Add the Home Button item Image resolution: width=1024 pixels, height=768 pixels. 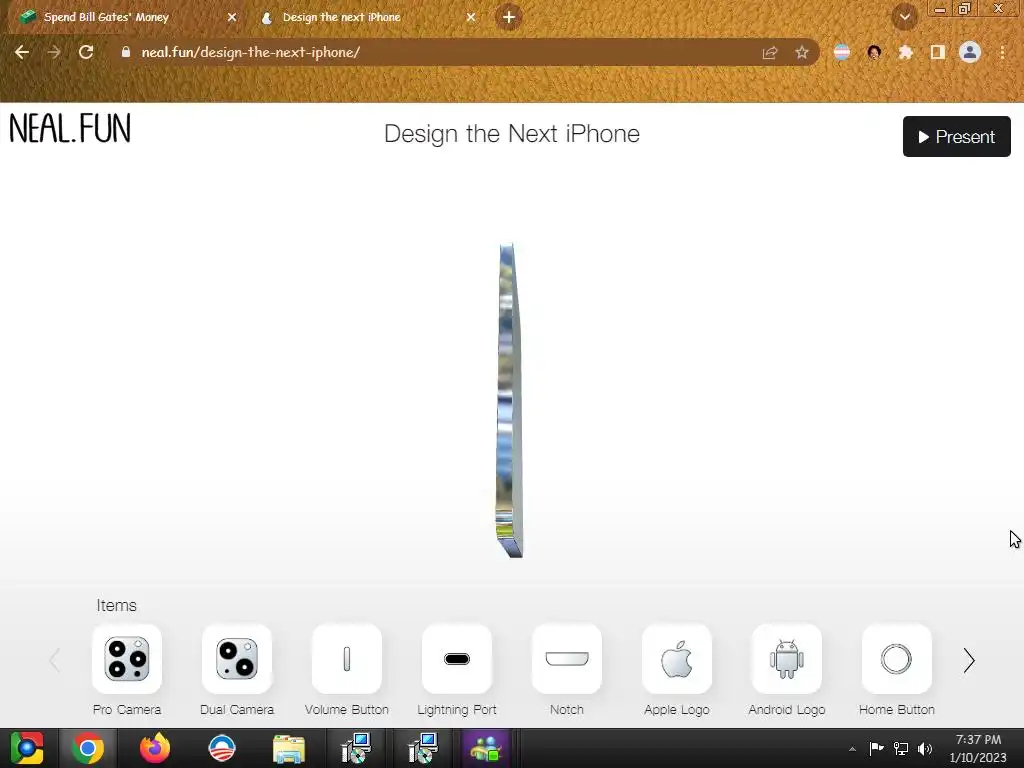[897, 659]
